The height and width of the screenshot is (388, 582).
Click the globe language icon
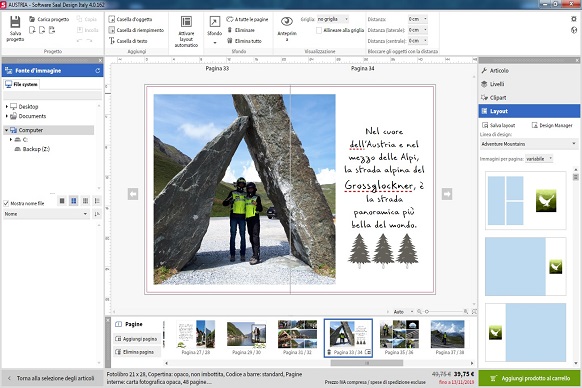pyautogui.click(x=574, y=30)
